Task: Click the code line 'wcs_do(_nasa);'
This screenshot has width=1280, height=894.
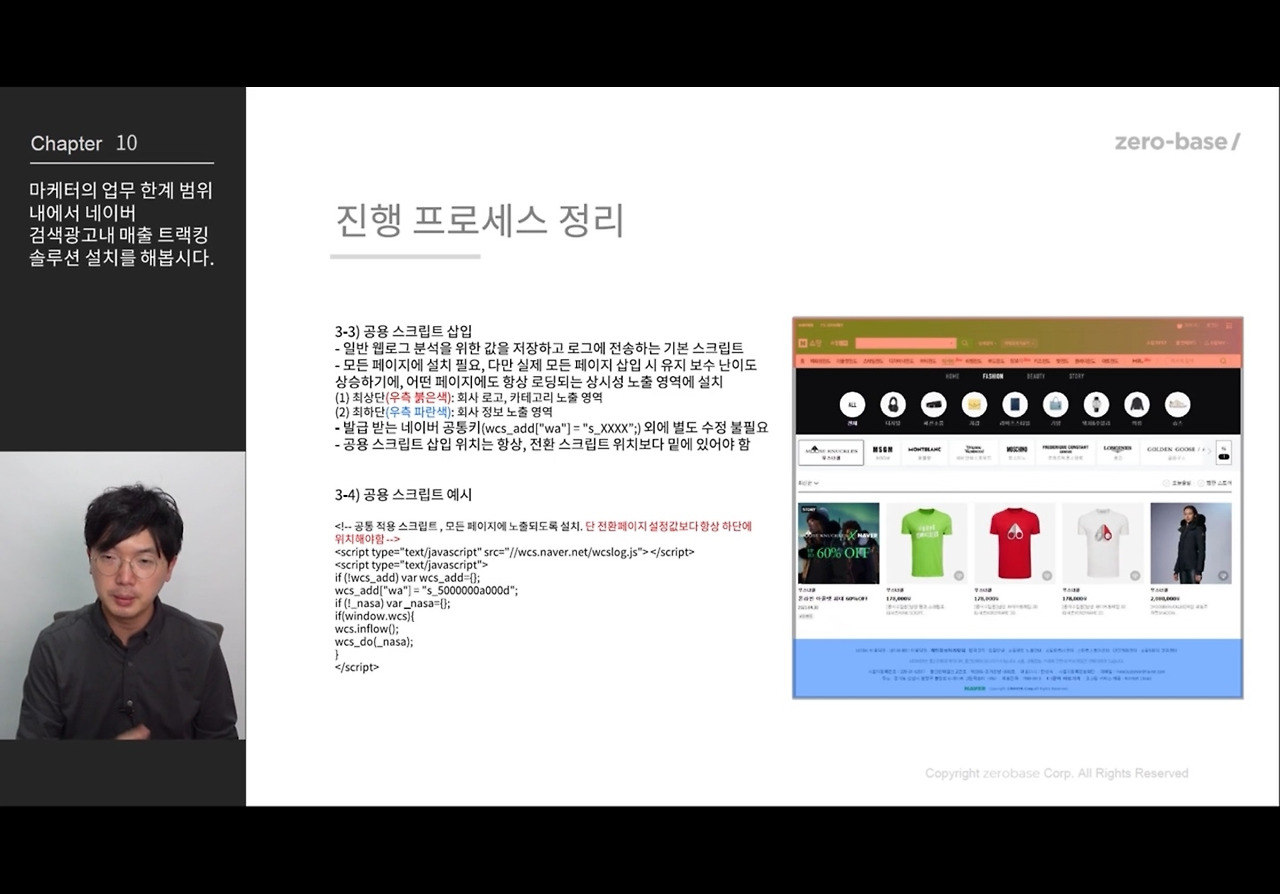Action: point(374,642)
